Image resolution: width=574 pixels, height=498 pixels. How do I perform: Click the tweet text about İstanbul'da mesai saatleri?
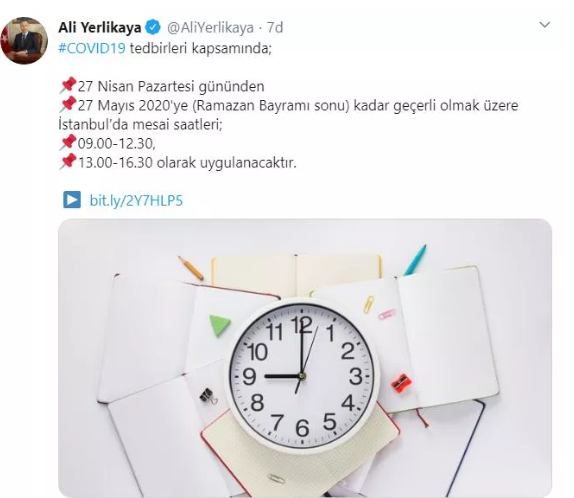click(141, 124)
